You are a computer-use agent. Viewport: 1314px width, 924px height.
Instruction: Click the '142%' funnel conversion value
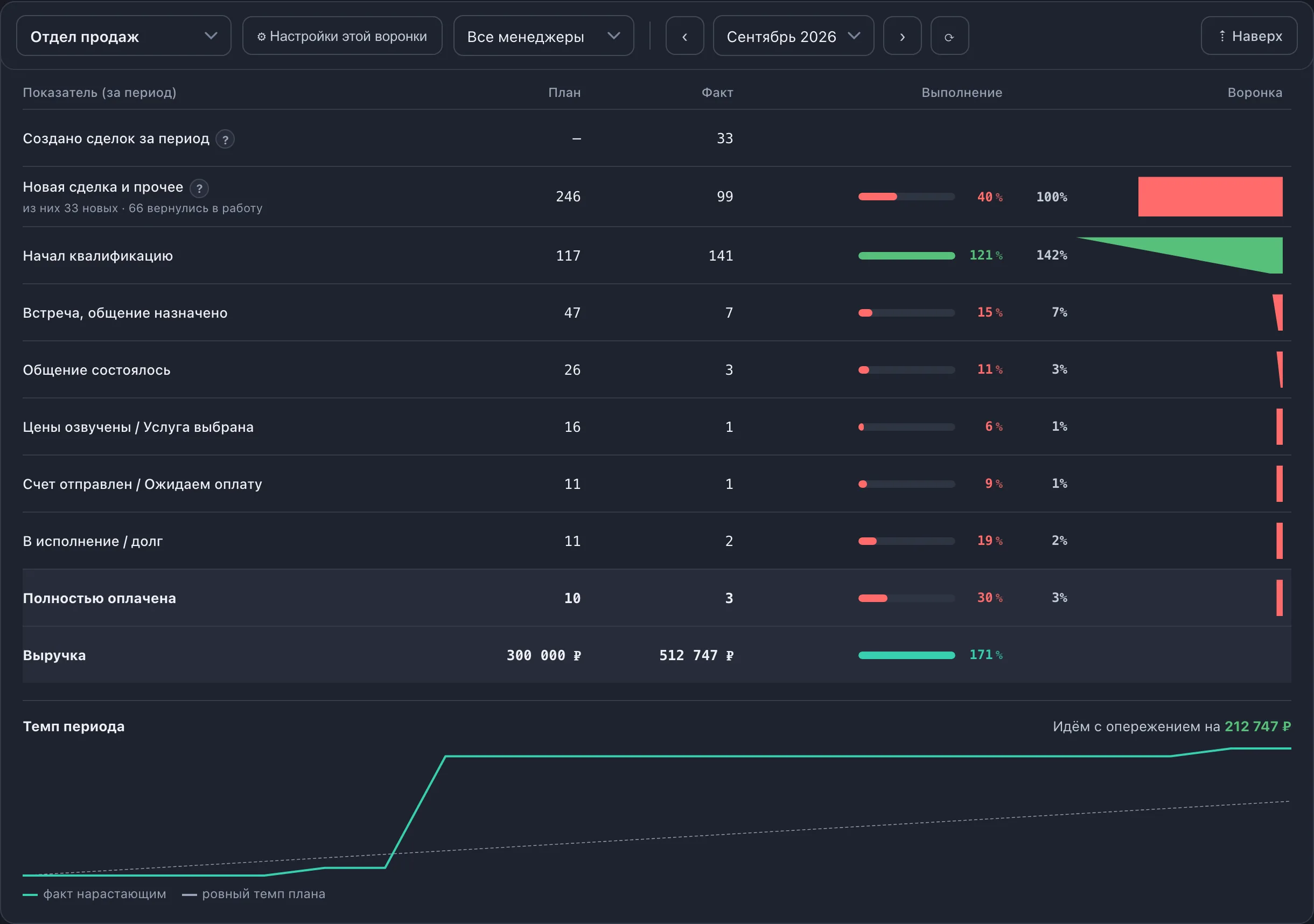pos(1052,255)
